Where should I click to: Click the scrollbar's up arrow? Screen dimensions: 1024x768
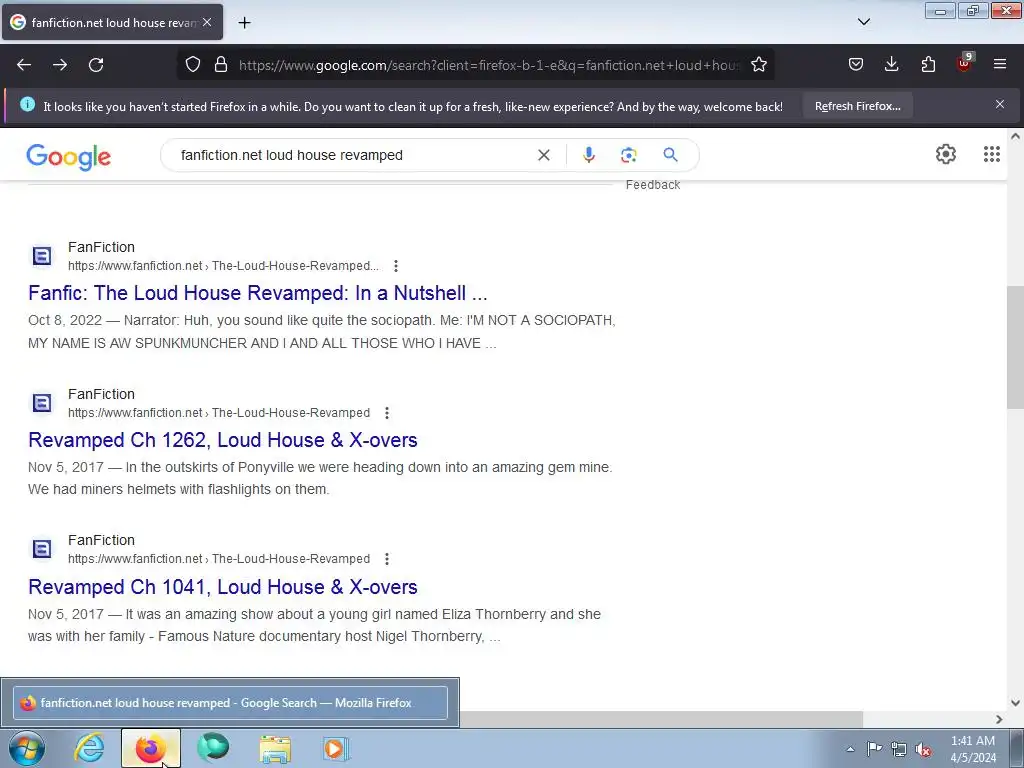pos(1015,136)
